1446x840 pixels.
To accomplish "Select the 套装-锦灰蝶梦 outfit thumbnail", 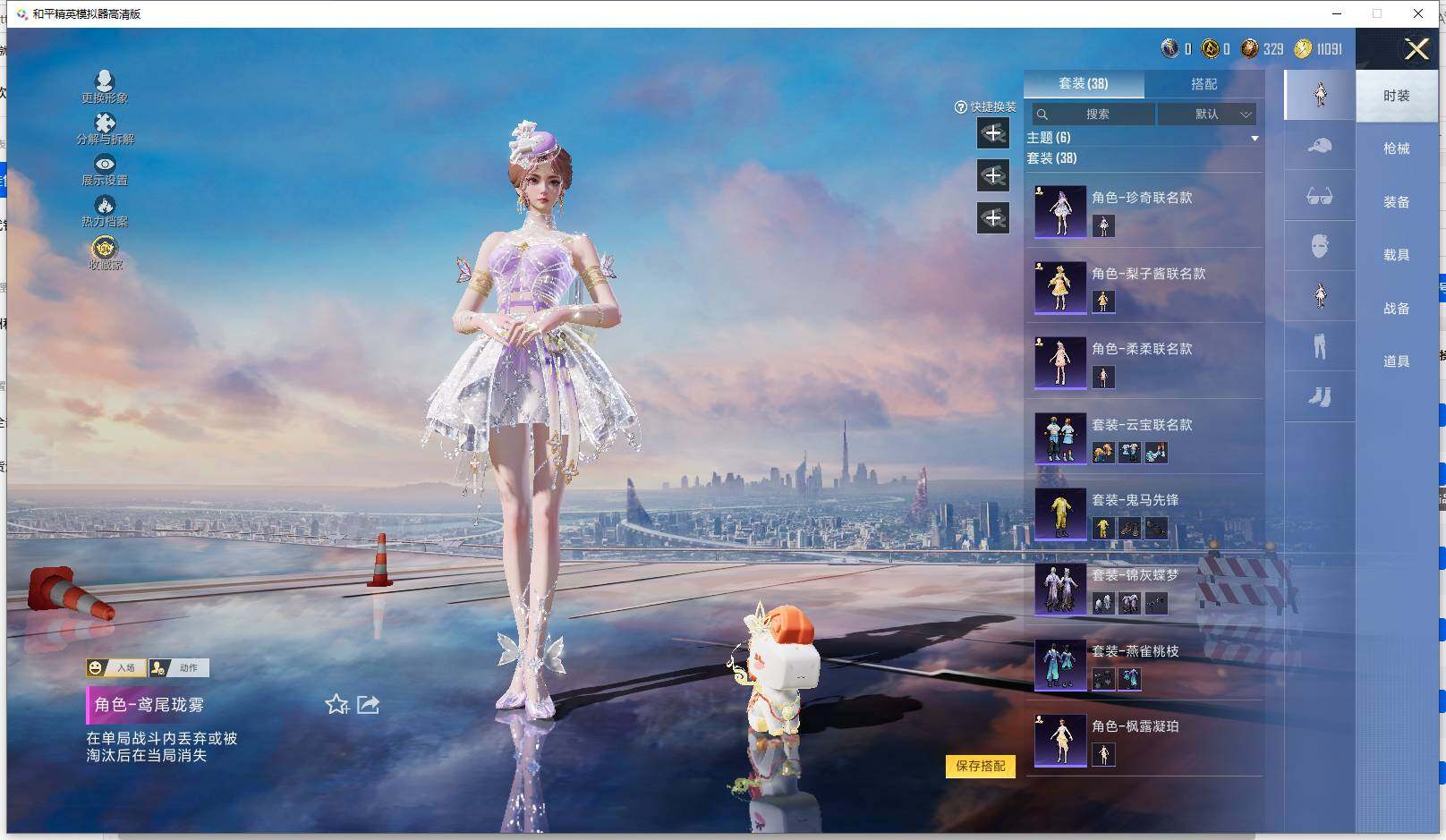I will click(x=1060, y=590).
